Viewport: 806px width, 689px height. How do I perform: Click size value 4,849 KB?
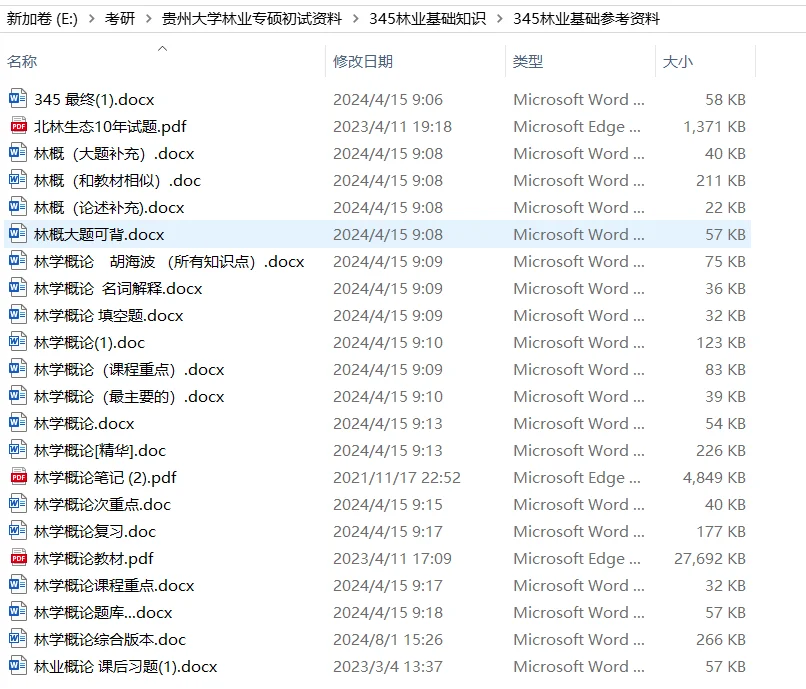(x=714, y=478)
